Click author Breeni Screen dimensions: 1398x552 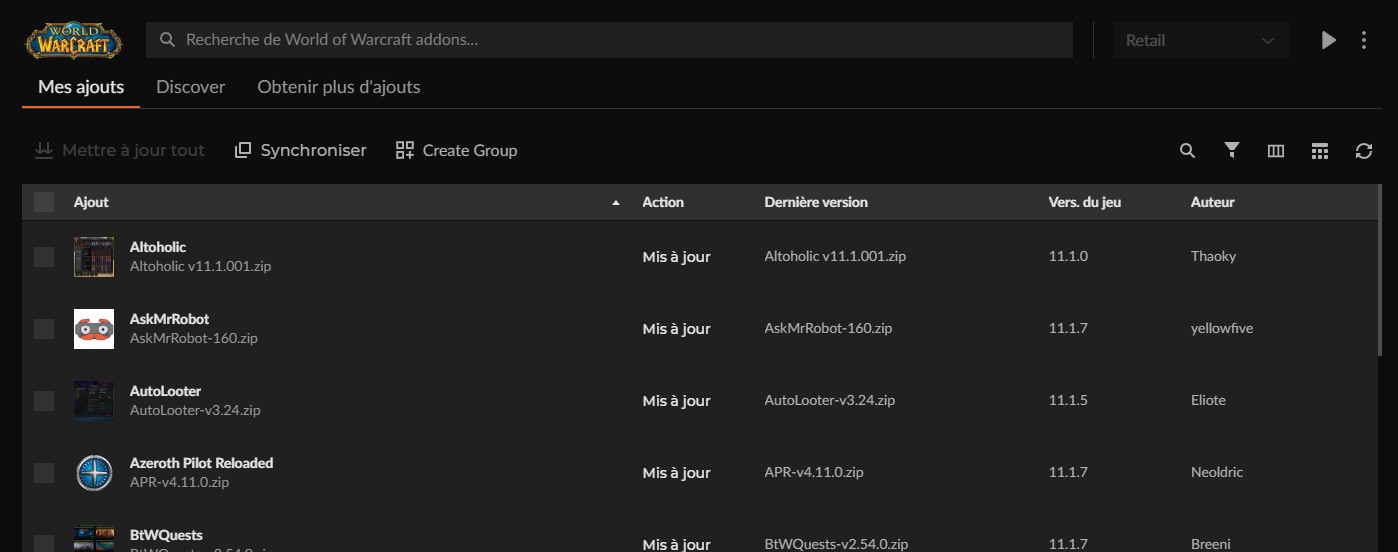click(1210, 544)
